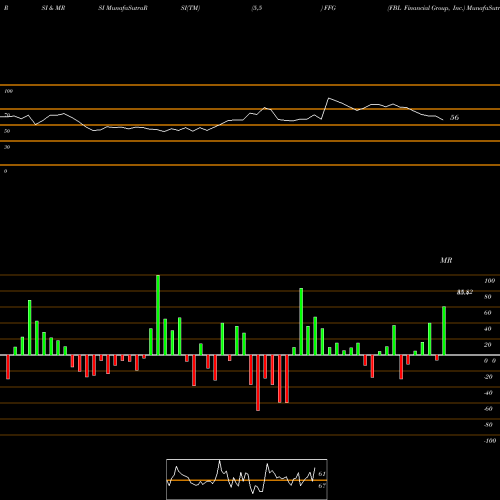Click the '-20' MR axis label

[488, 377]
